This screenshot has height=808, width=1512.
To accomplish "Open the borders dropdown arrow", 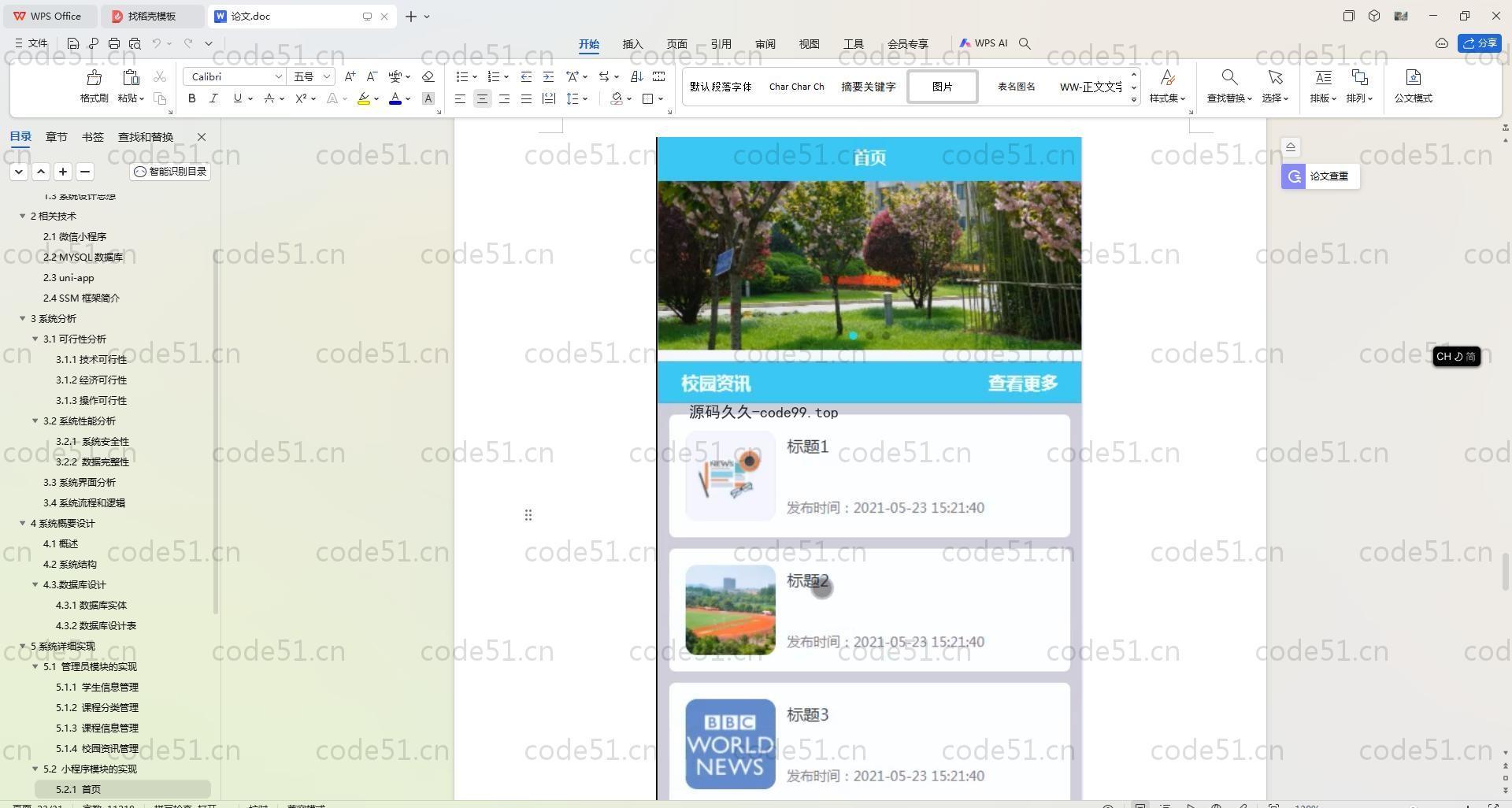I will pos(660,98).
